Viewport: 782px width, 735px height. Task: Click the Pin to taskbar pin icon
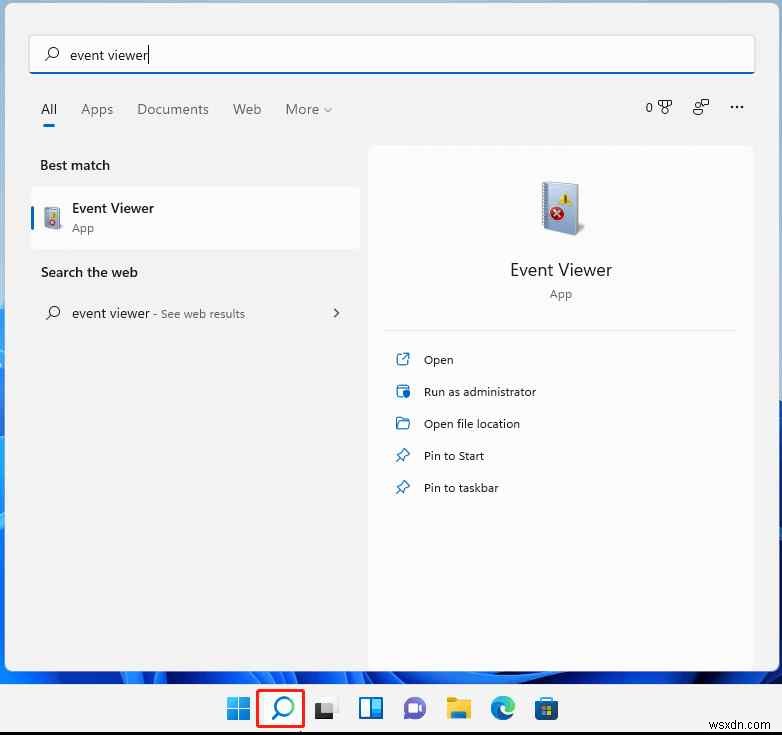pos(402,487)
